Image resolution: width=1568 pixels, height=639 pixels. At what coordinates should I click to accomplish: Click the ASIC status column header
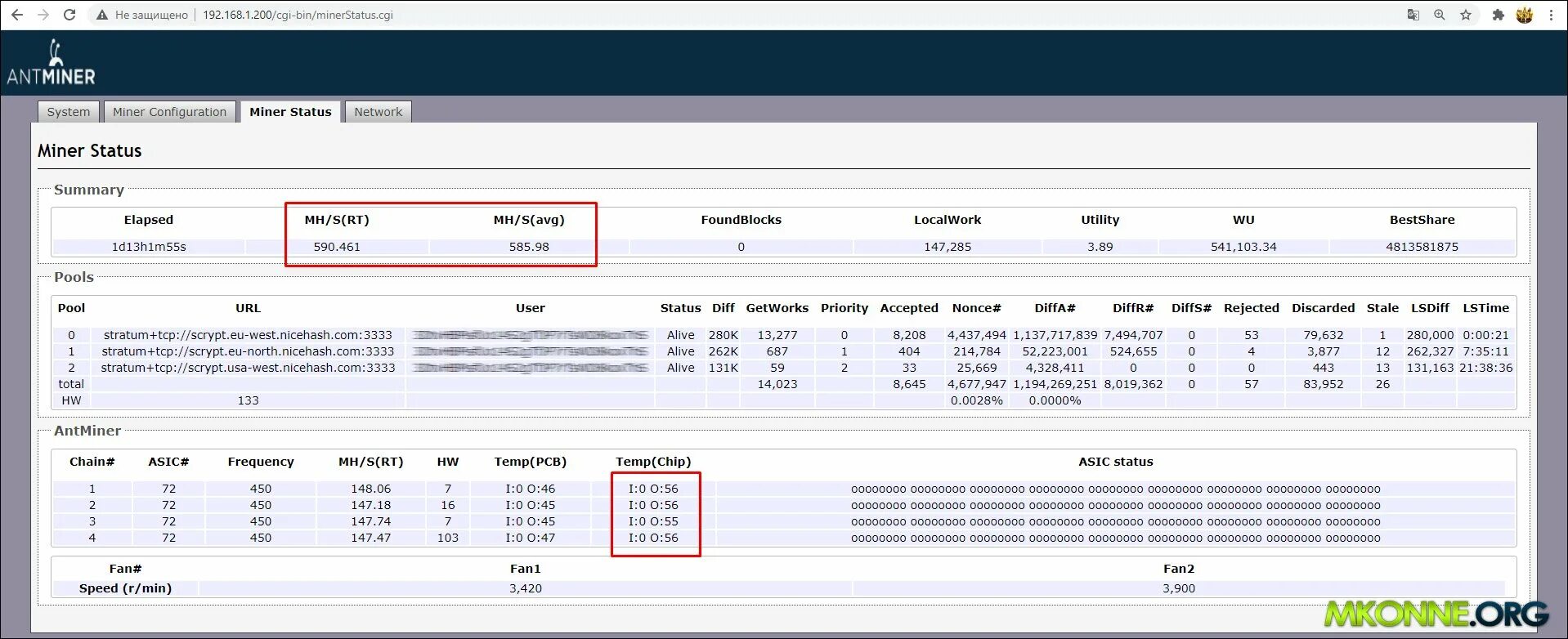click(1115, 462)
